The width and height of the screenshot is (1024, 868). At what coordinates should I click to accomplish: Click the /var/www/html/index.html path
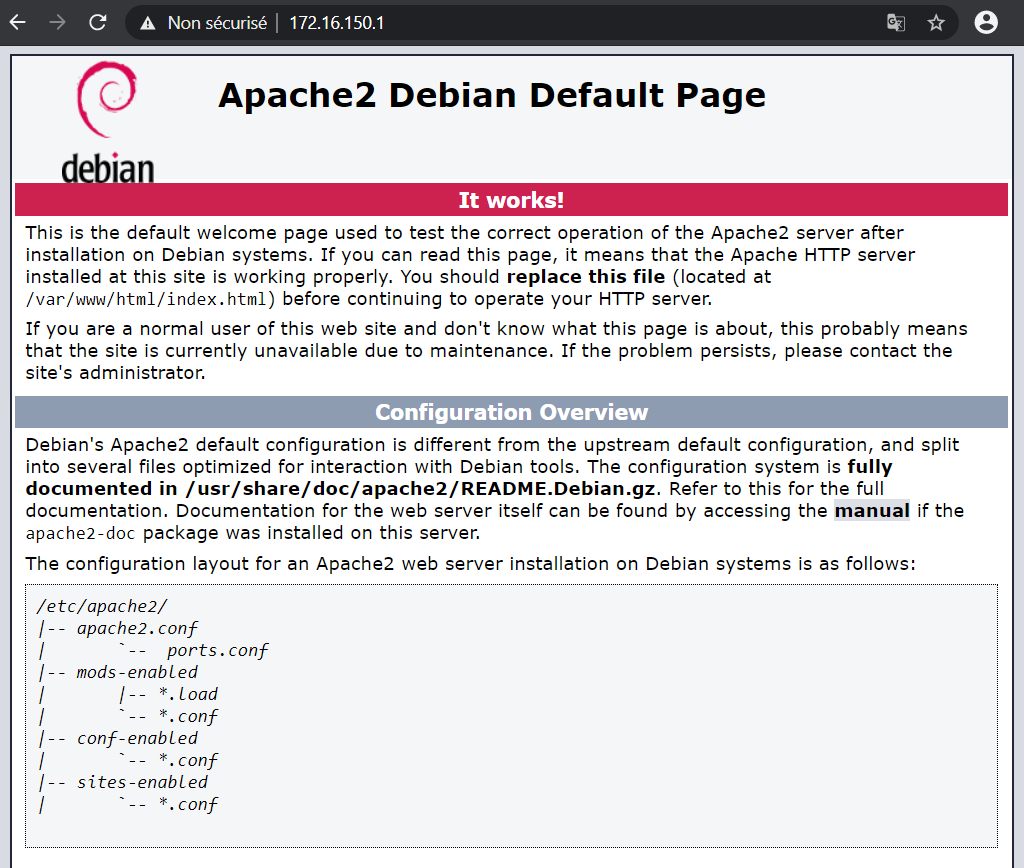point(150,299)
